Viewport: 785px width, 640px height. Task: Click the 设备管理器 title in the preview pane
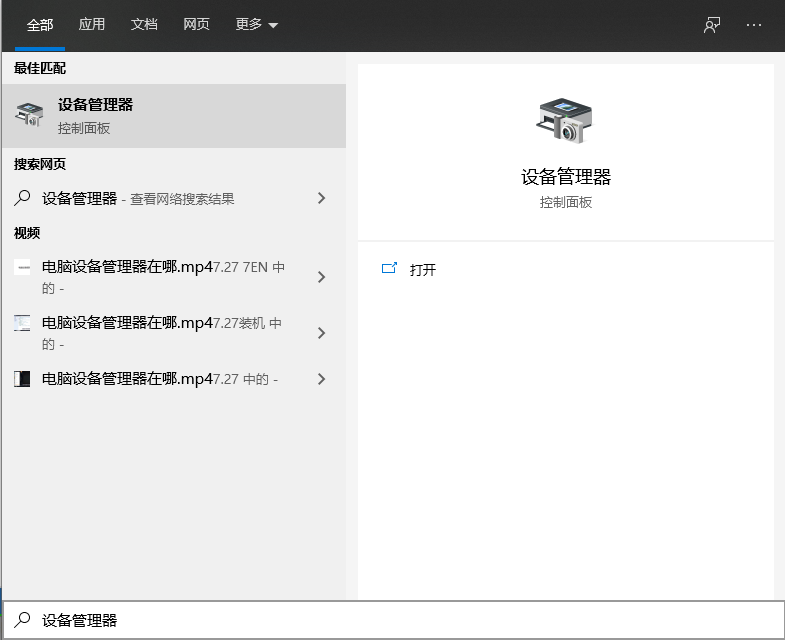[565, 177]
